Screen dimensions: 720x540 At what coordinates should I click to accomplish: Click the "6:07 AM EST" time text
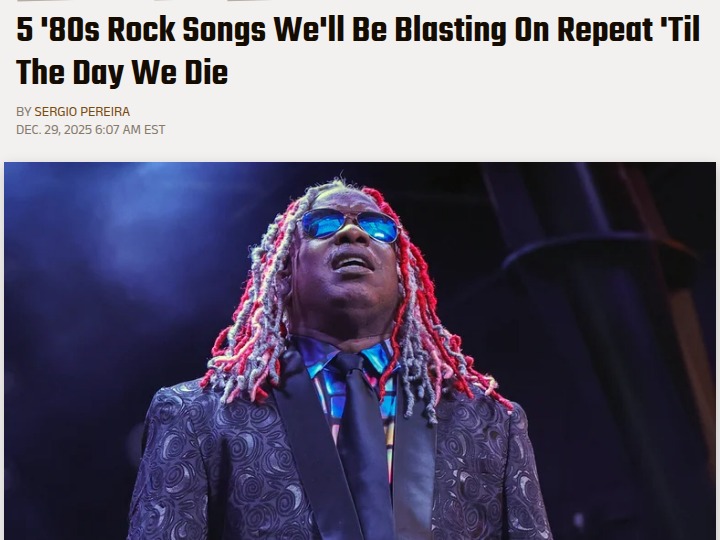pyautogui.click(x=130, y=130)
